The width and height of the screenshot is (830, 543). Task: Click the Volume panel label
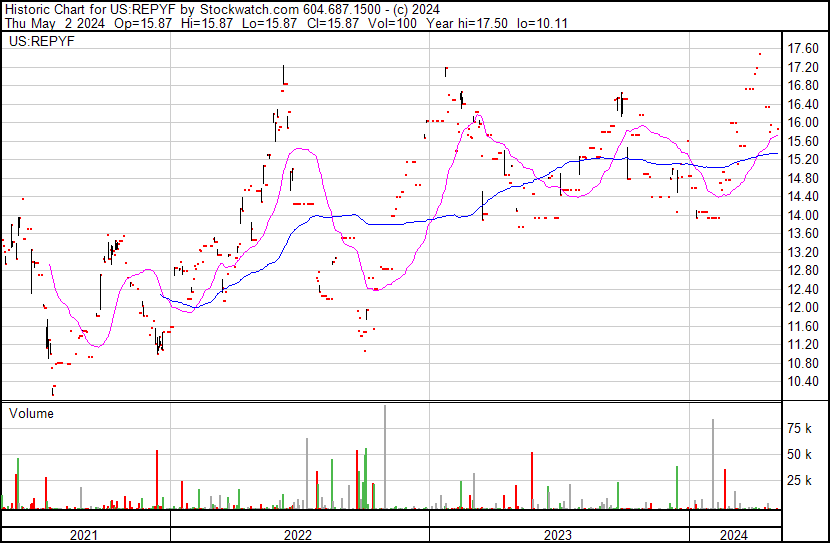pyautogui.click(x=31, y=413)
